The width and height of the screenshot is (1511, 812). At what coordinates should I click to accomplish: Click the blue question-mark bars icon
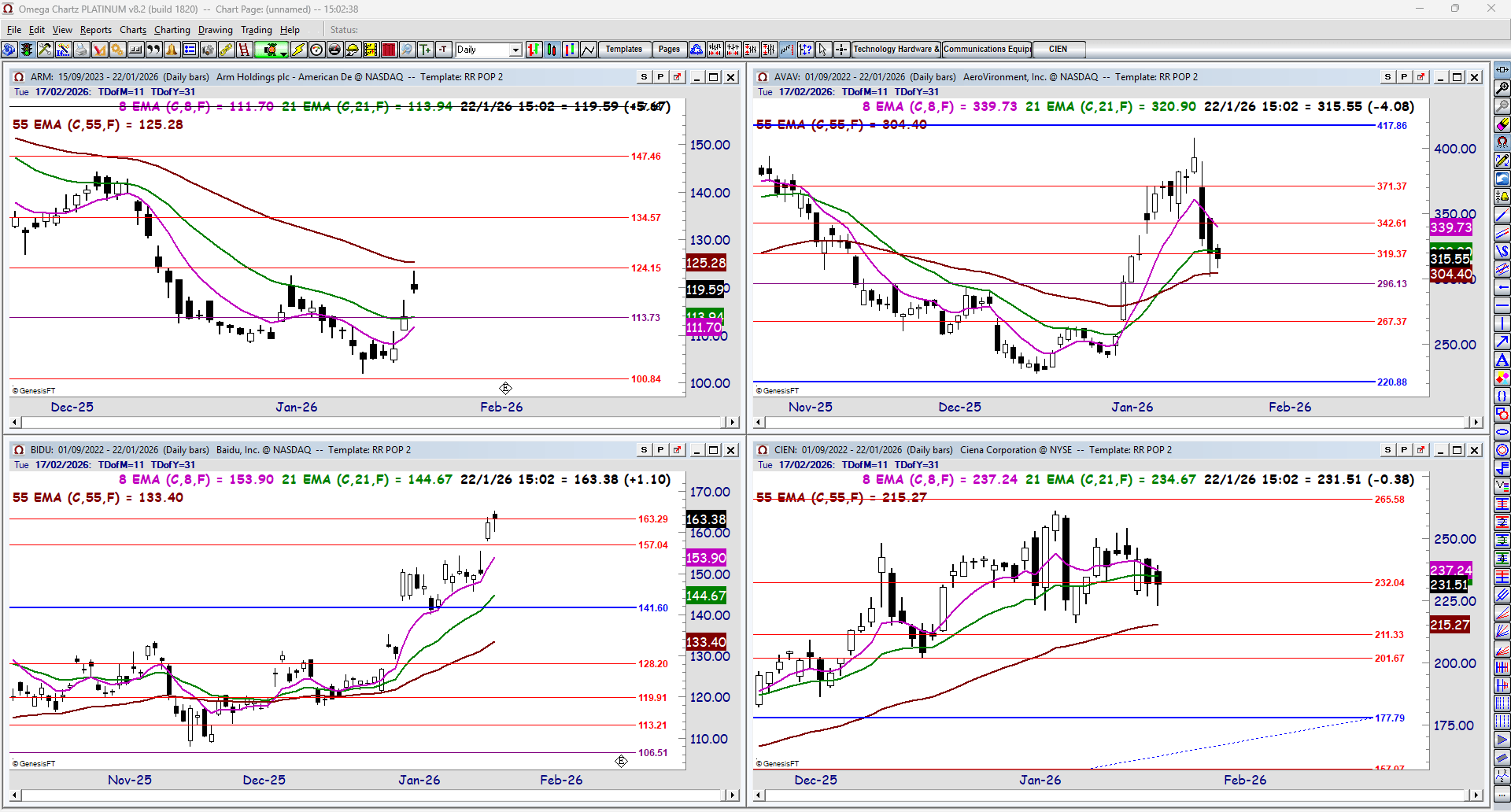coord(805,50)
